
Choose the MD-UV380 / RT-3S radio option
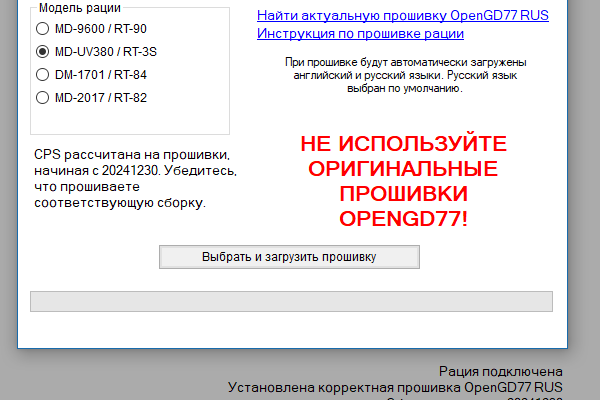(x=42, y=51)
